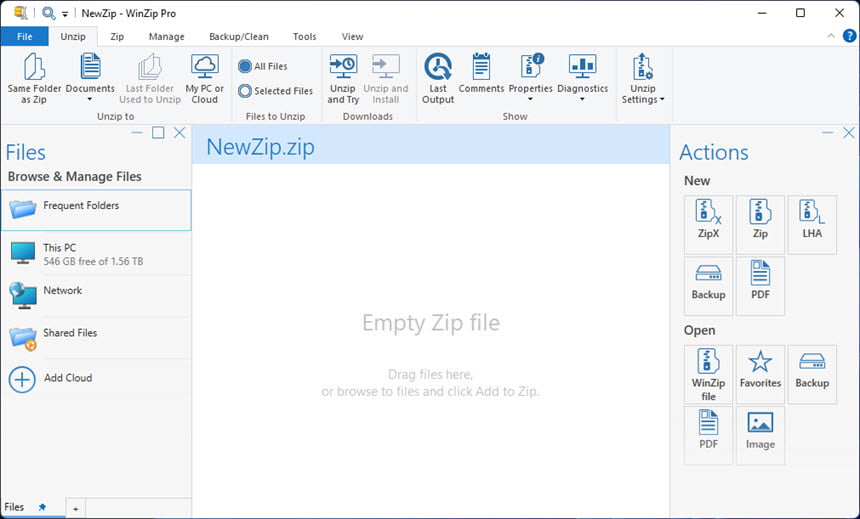Collapse the ribbon with the chevron
The height and width of the screenshot is (519, 860).
tap(831, 36)
